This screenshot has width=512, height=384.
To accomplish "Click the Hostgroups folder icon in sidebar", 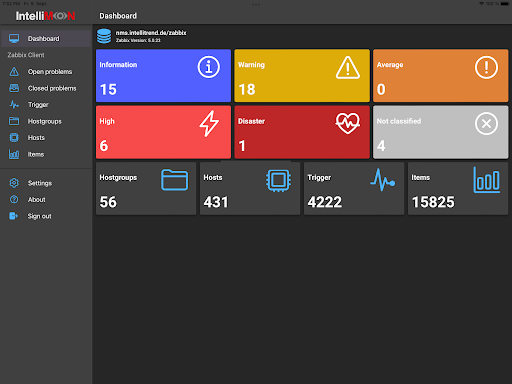I will [14, 121].
